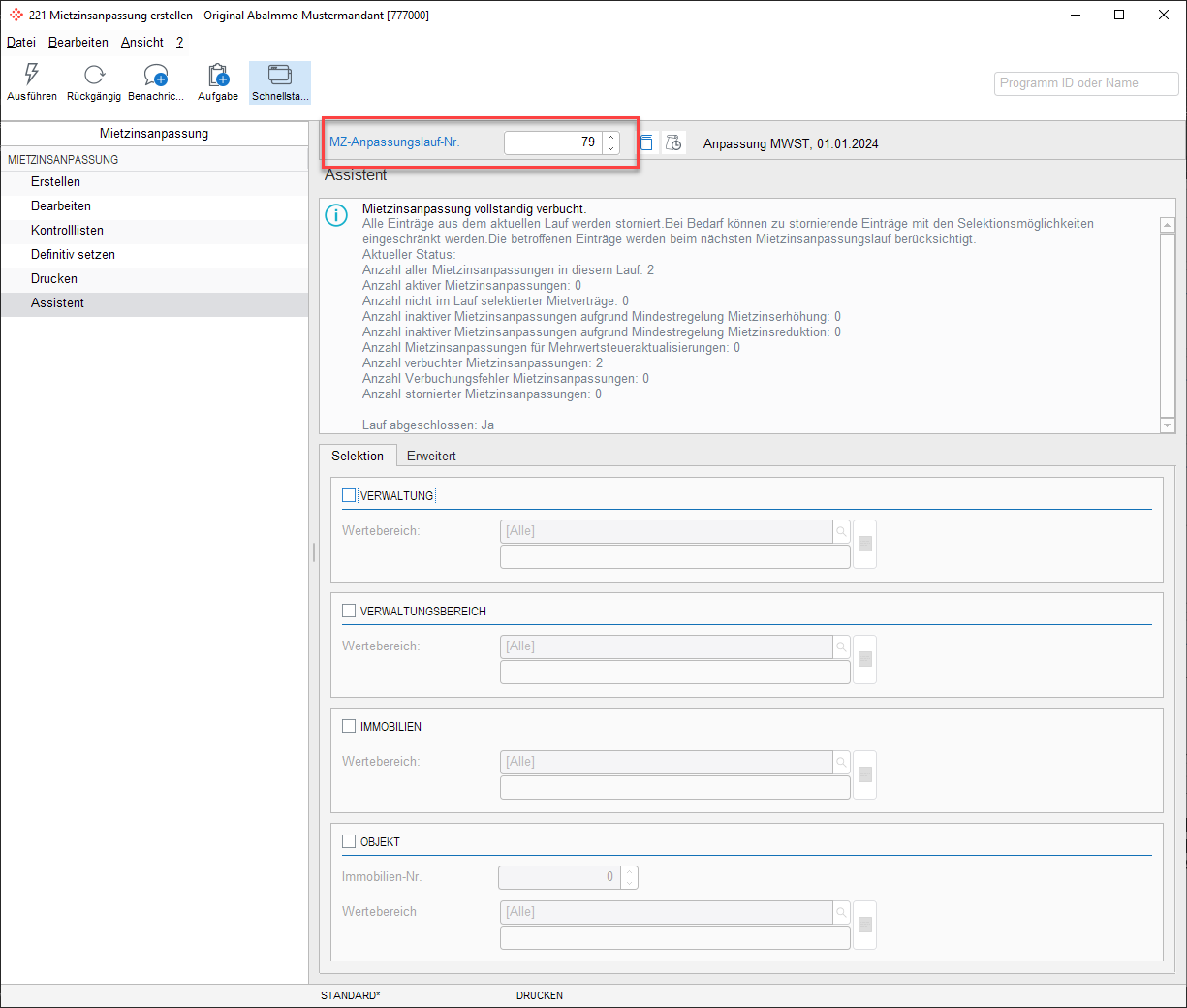Open the Benachrichtigung speech bubble icon
This screenshot has height=1008, width=1187.
(x=155, y=75)
